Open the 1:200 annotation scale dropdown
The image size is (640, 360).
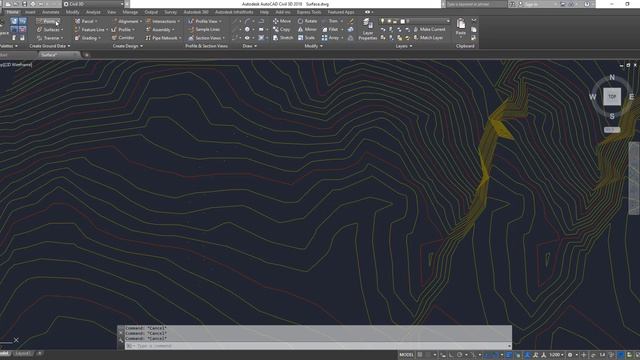(556, 355)
